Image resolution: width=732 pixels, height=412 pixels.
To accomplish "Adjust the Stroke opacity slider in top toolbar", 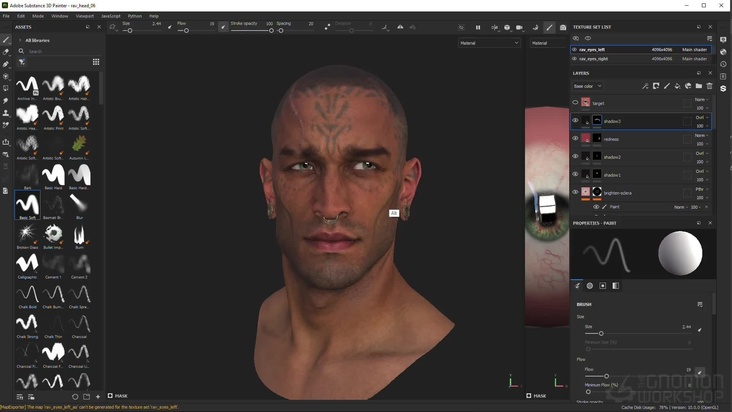I will click(x=251, y=30).
